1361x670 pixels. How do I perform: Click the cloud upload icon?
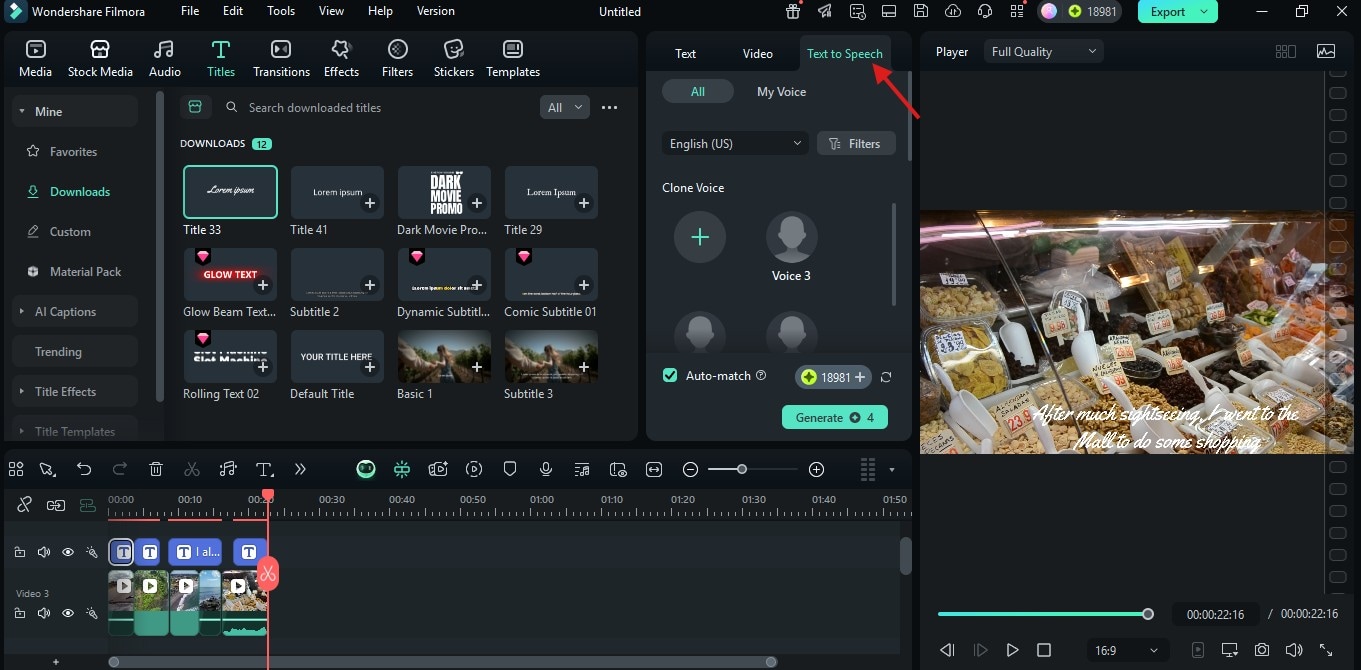(953, 11)
